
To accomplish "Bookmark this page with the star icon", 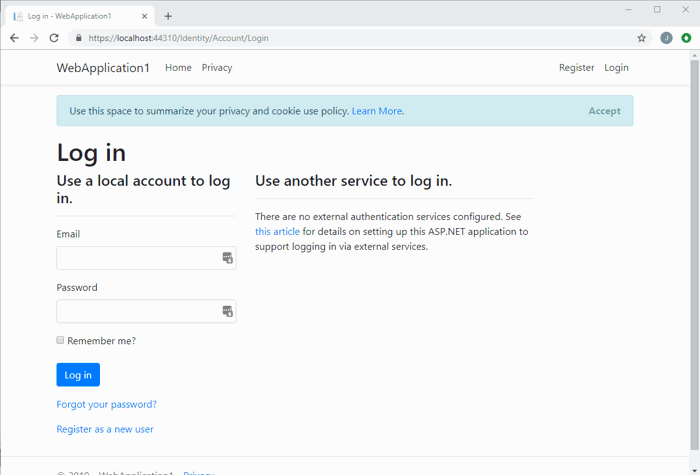I will pos(641,38).
